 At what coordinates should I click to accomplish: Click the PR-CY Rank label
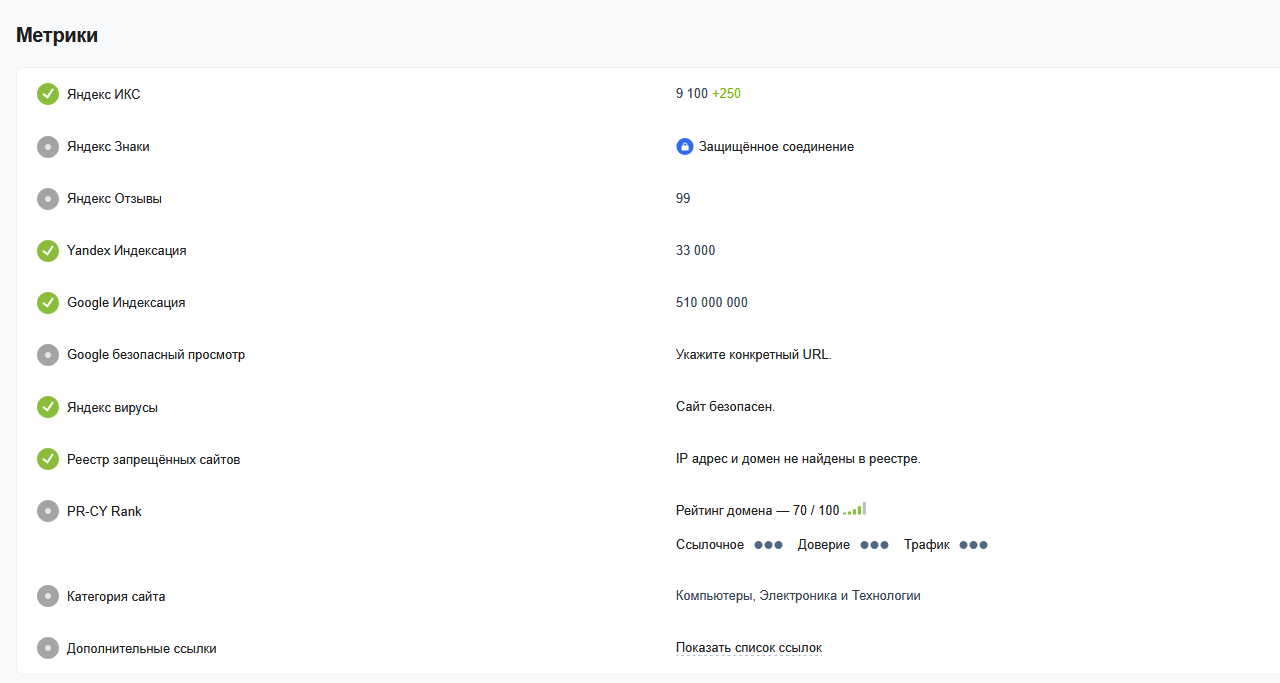[104, 511]
